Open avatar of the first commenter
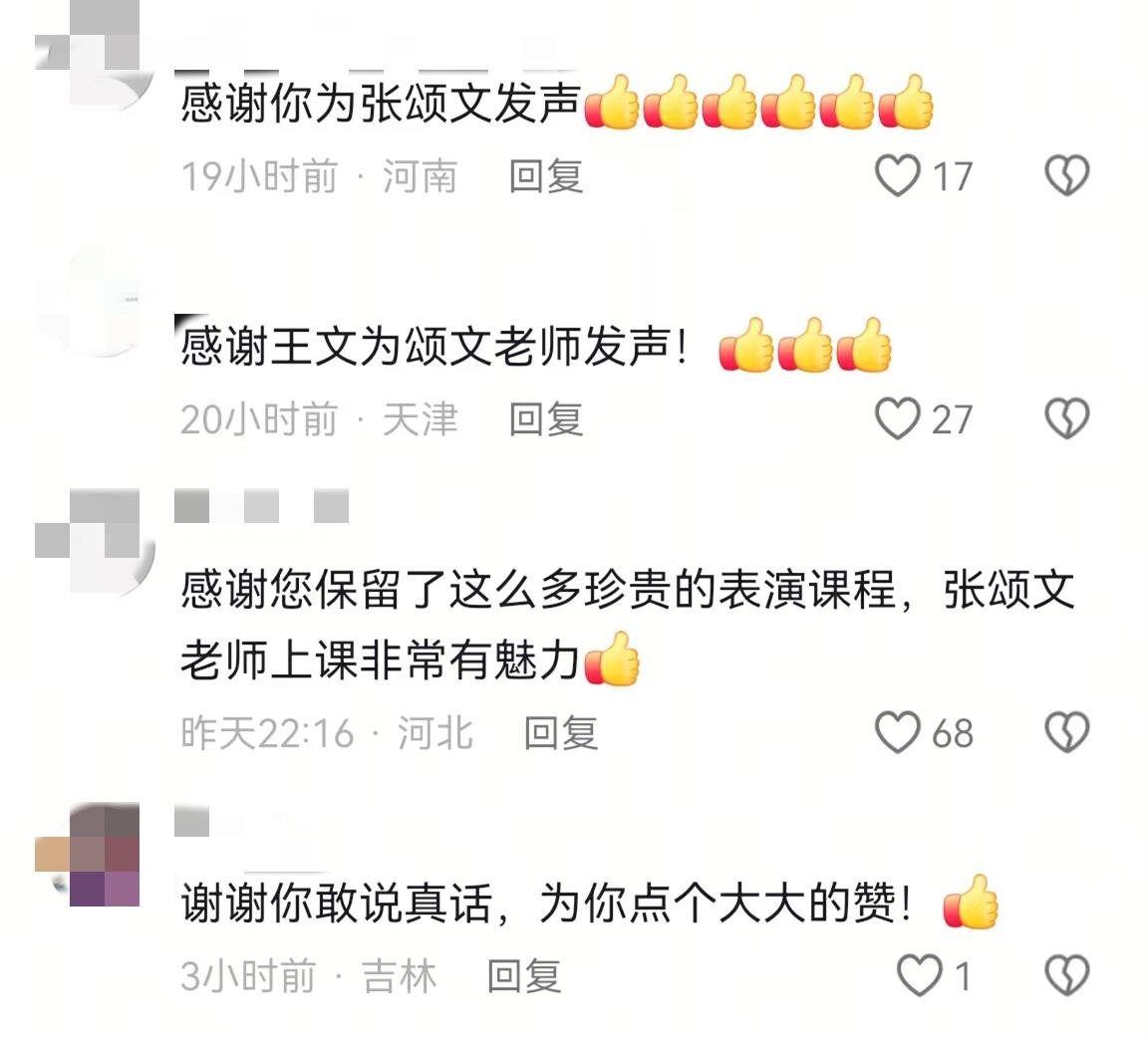 [94, 53]
